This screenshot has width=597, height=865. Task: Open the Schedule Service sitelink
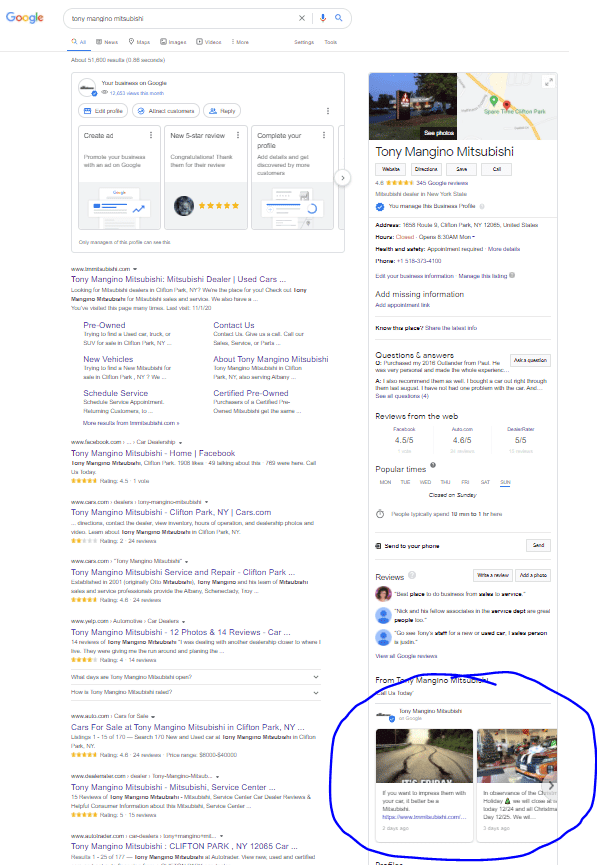tap(115, 393)
